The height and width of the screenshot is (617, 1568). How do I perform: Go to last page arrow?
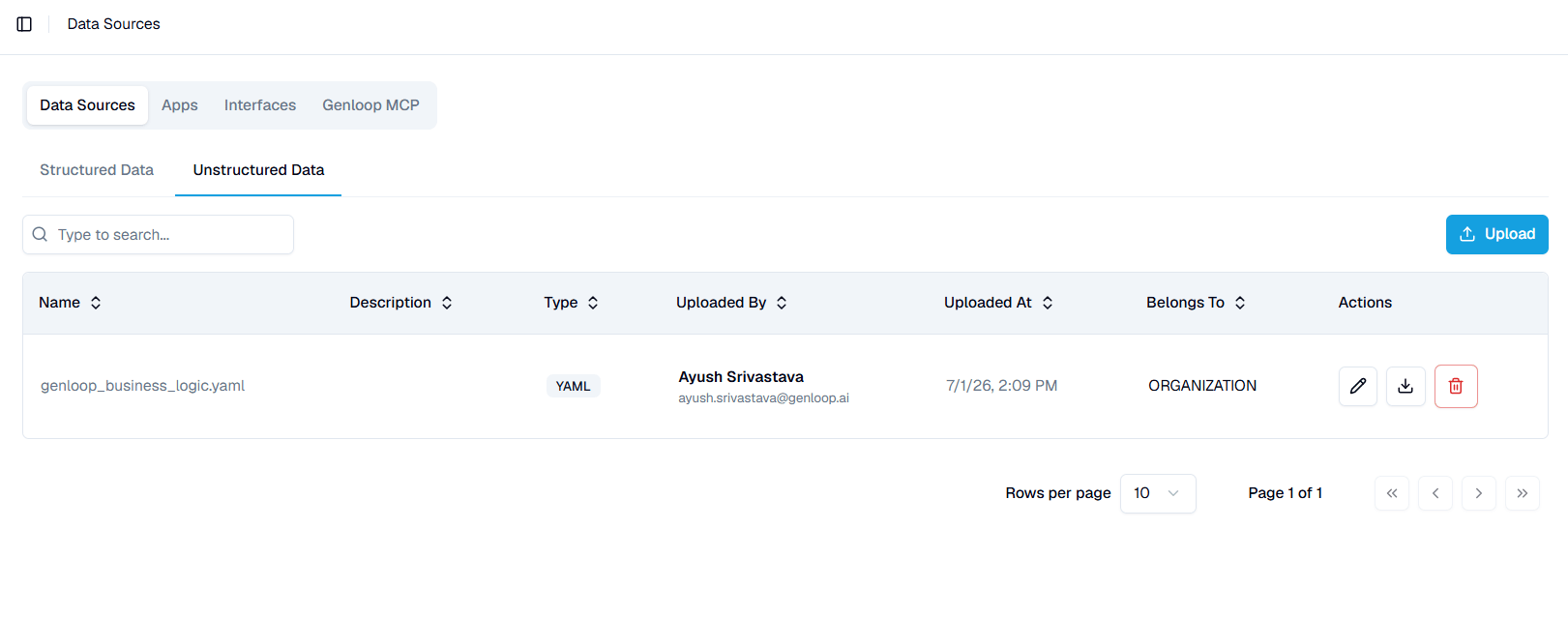pos(1523,493)
